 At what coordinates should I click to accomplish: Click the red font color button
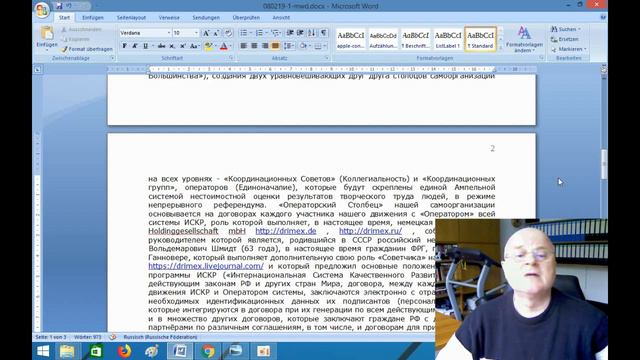[x=224, y=46]
